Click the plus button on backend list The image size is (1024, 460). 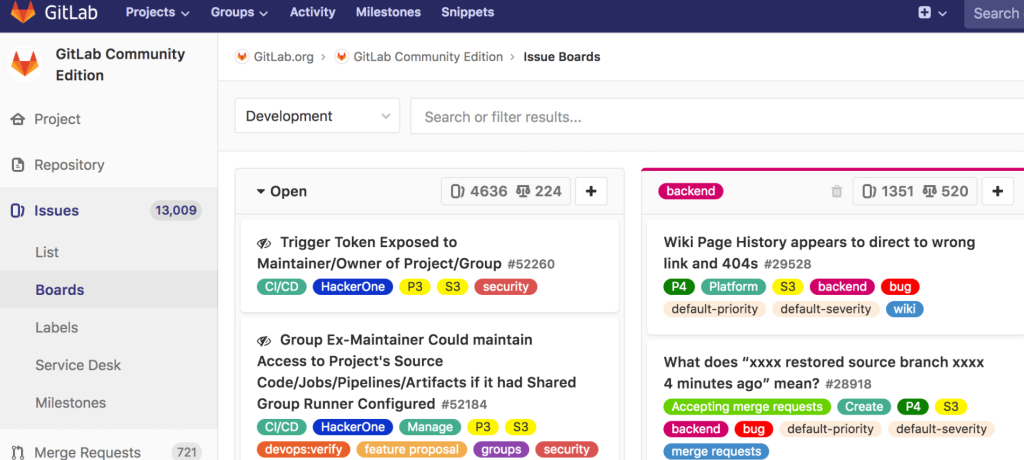[x=997, y=191]
